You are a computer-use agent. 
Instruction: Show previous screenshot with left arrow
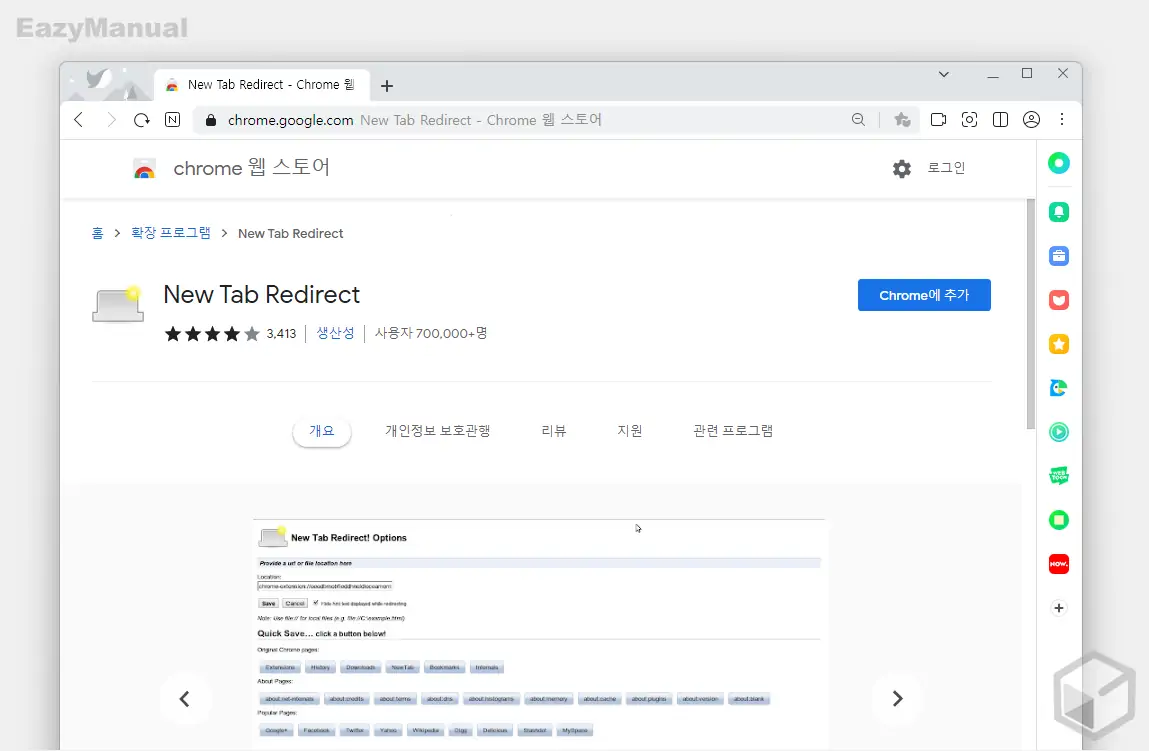tap(185, 699)
